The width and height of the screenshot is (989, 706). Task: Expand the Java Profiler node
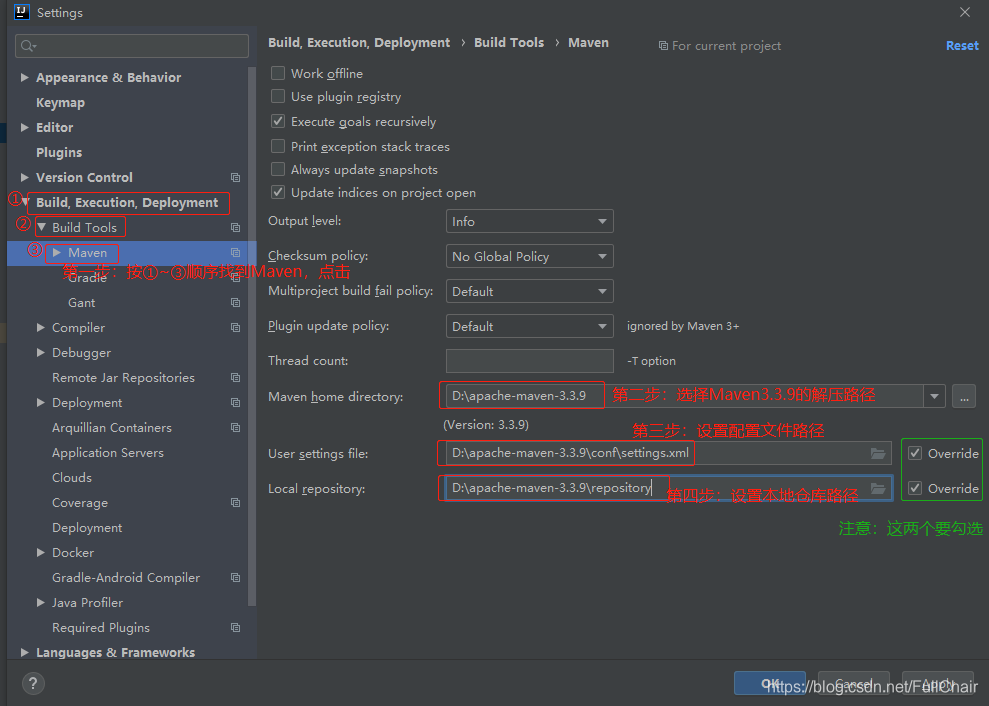[40, 603]
